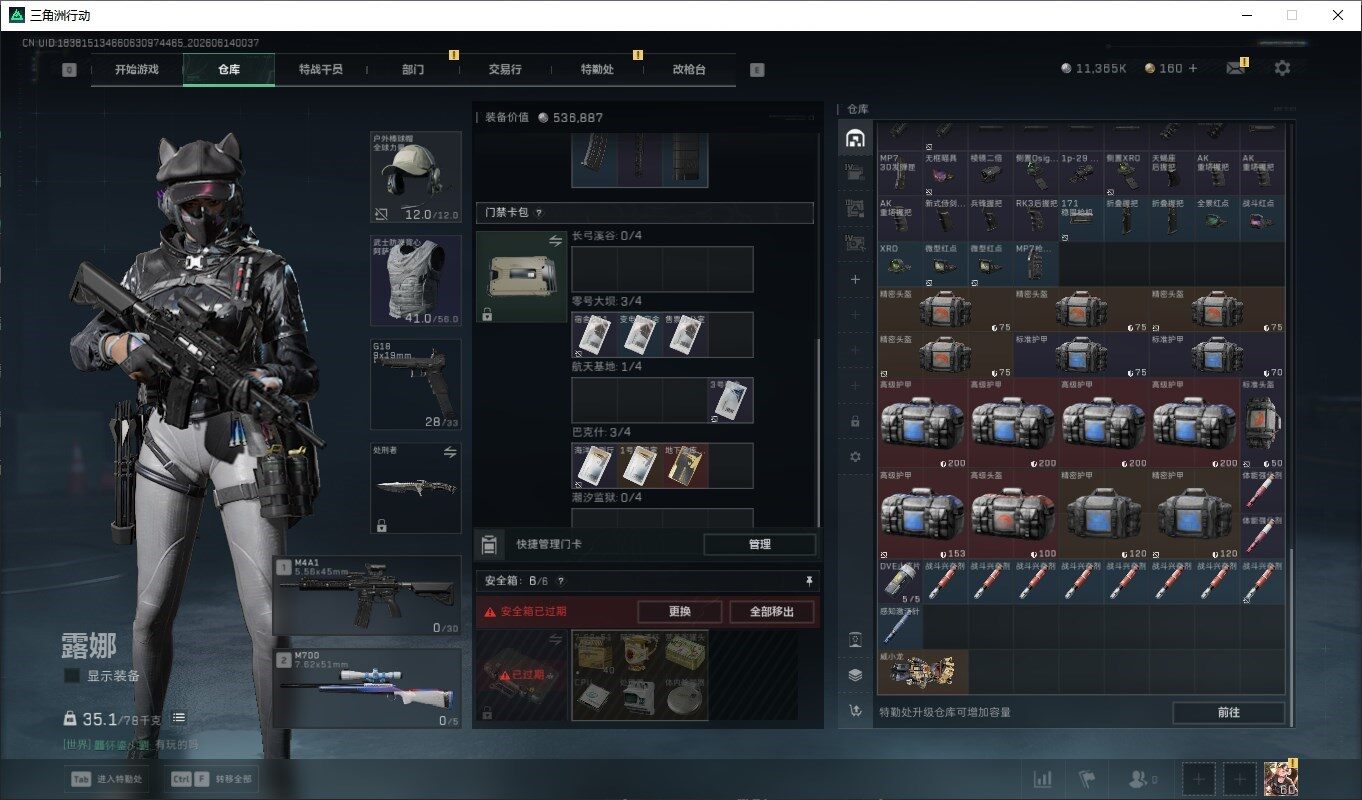
Task: Click the 管理 keycard button
Action: tap(760, 545)
